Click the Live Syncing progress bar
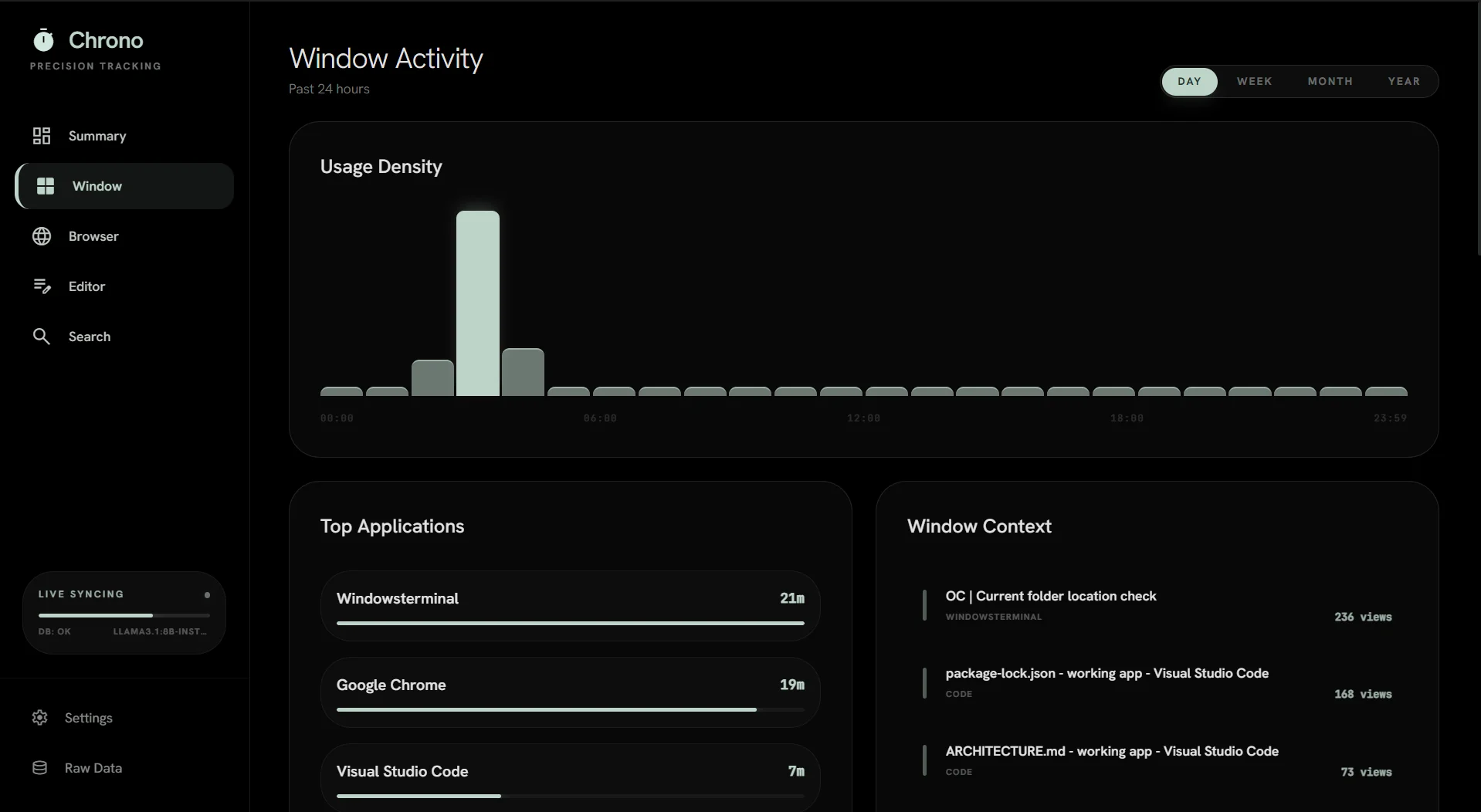Viewport: 1481px width, 812px height. click(124, 615)
